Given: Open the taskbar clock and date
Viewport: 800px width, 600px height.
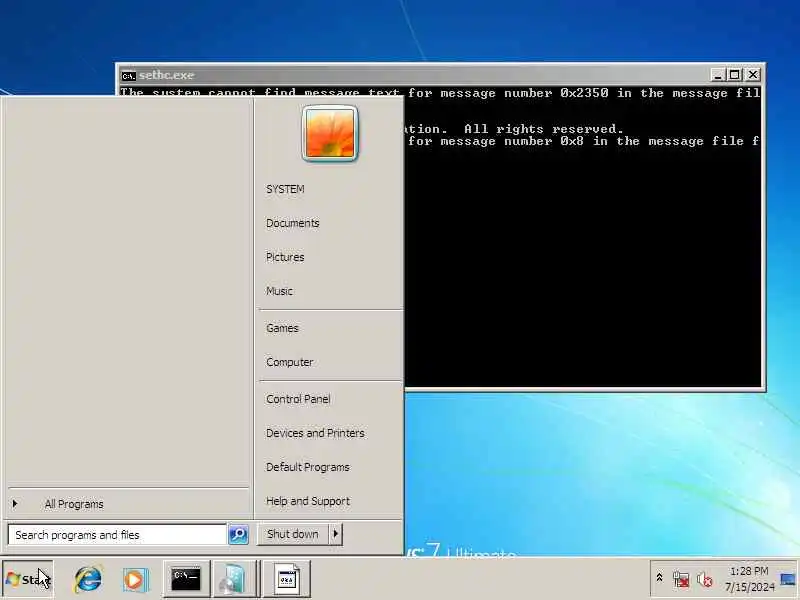Looking at the screenshot, I should pos(749,579).
